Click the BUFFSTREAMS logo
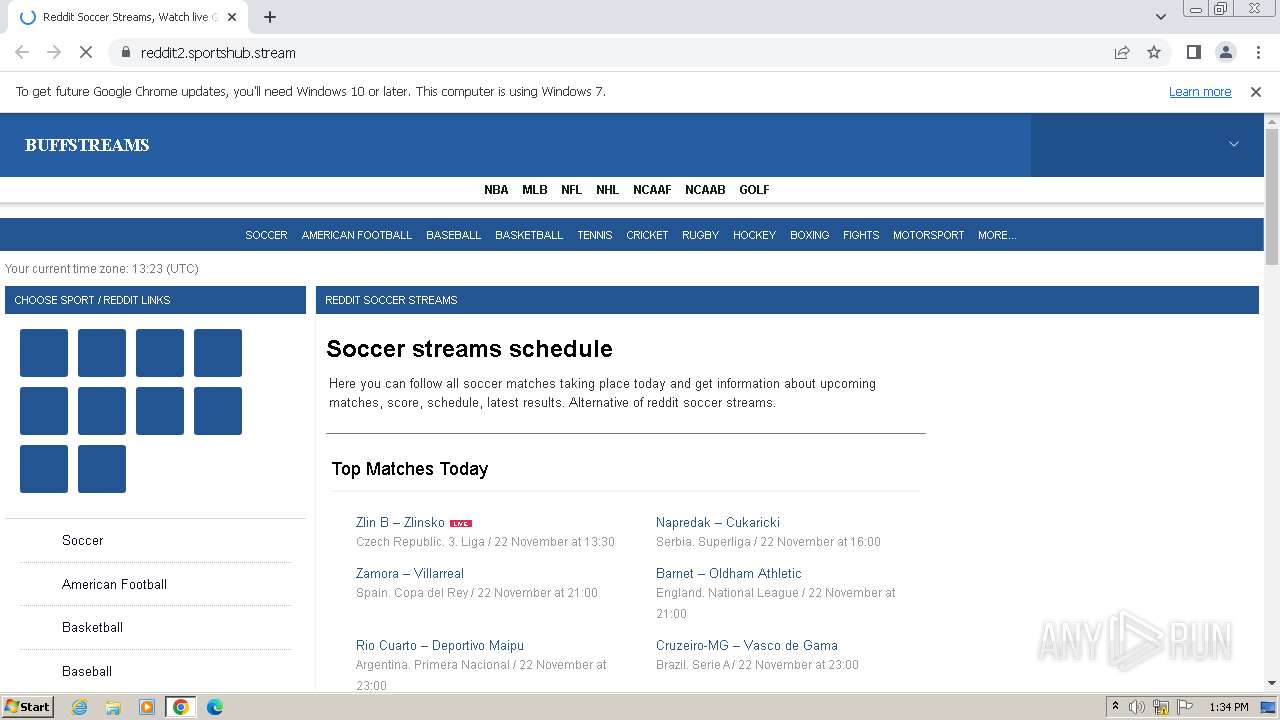 pos(87,145)
